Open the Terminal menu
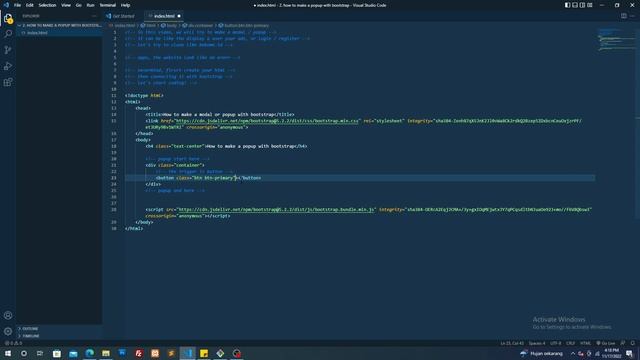640x360 pixels. coord(108,5)
